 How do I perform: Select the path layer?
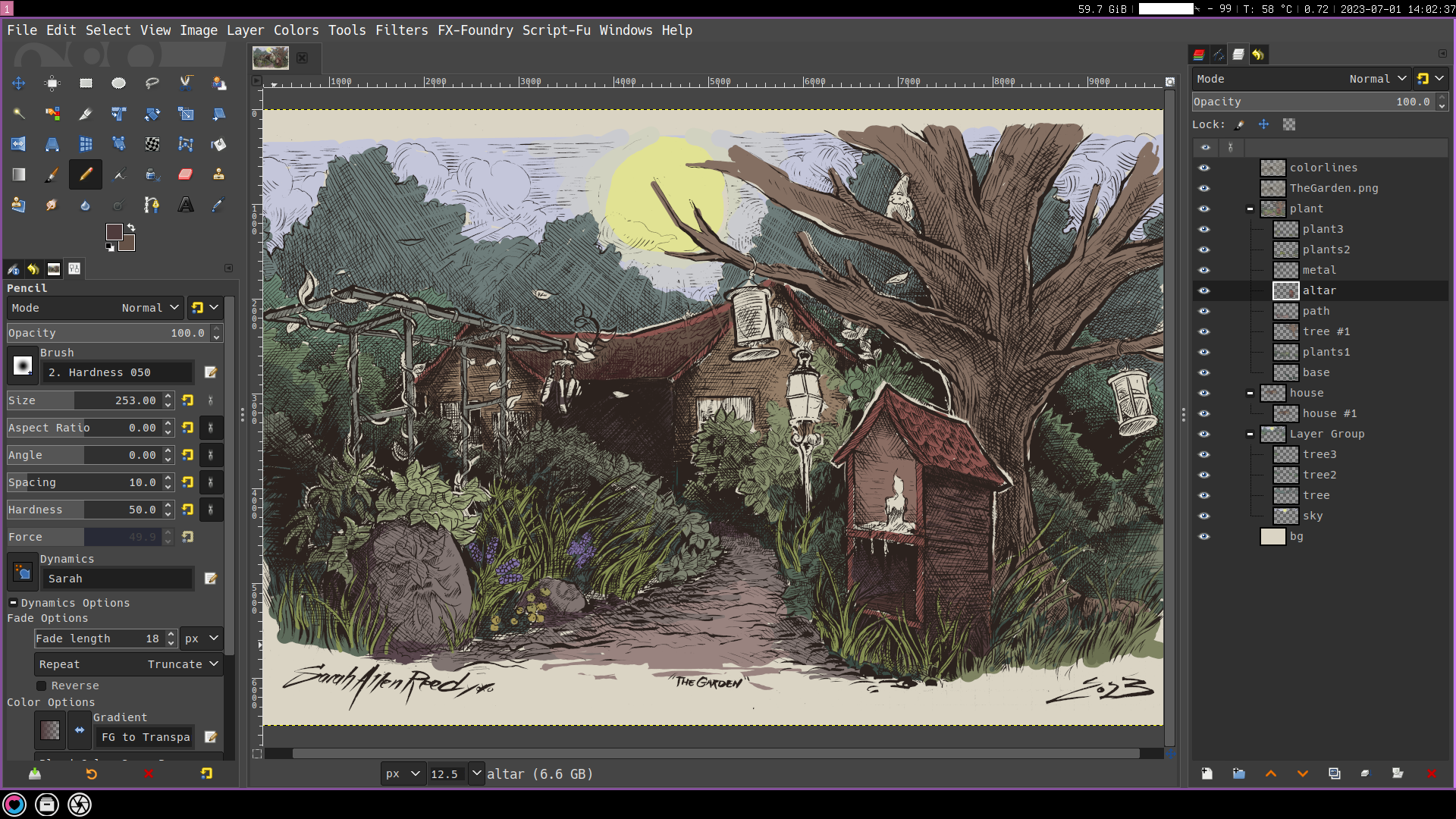[1316, 311]
